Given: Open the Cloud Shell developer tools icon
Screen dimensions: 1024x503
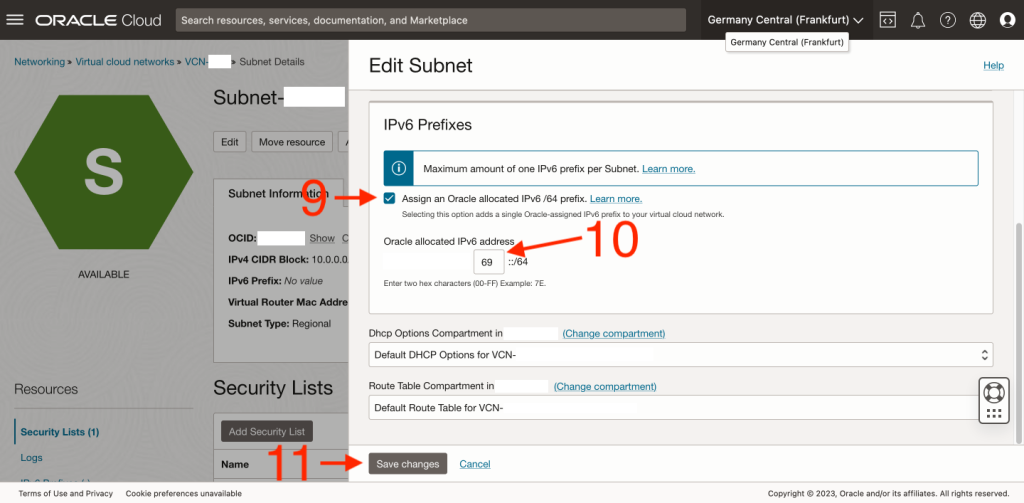Looking at the screenshot, I should point(887,20).
